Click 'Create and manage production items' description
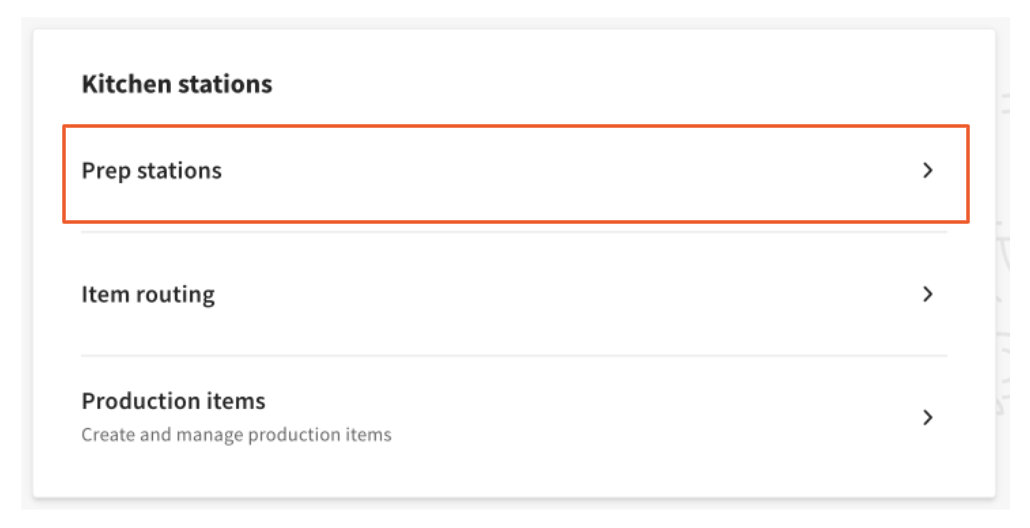Screen dimensions: 1030x528 pos(236,435)
